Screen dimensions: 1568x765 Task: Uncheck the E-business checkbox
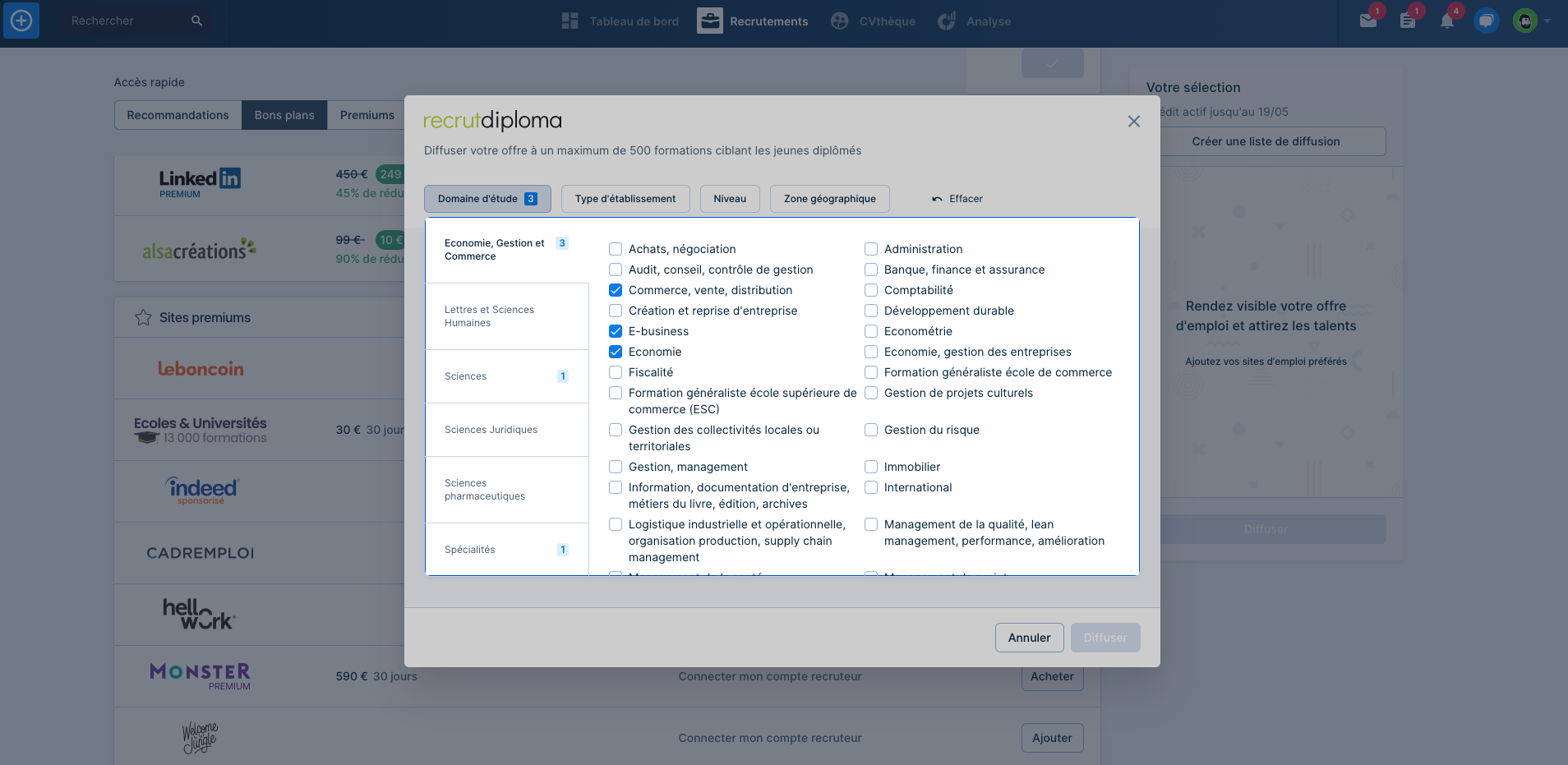616,331
